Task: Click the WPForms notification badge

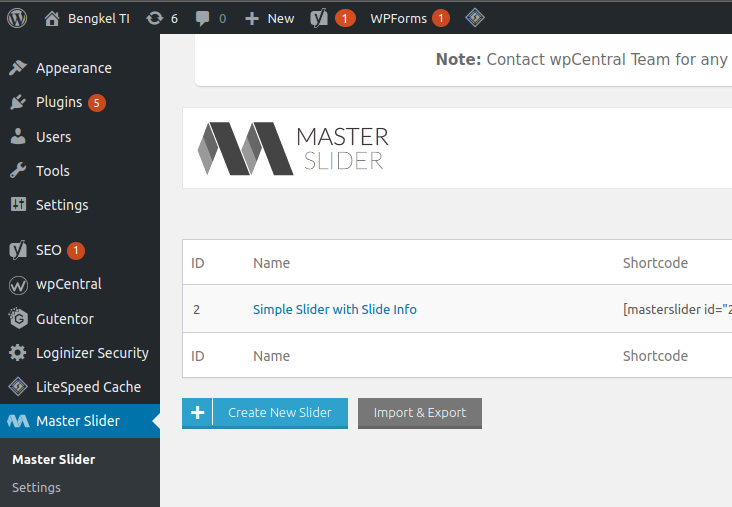Action: pyautogui.click(x=440, y=19)
